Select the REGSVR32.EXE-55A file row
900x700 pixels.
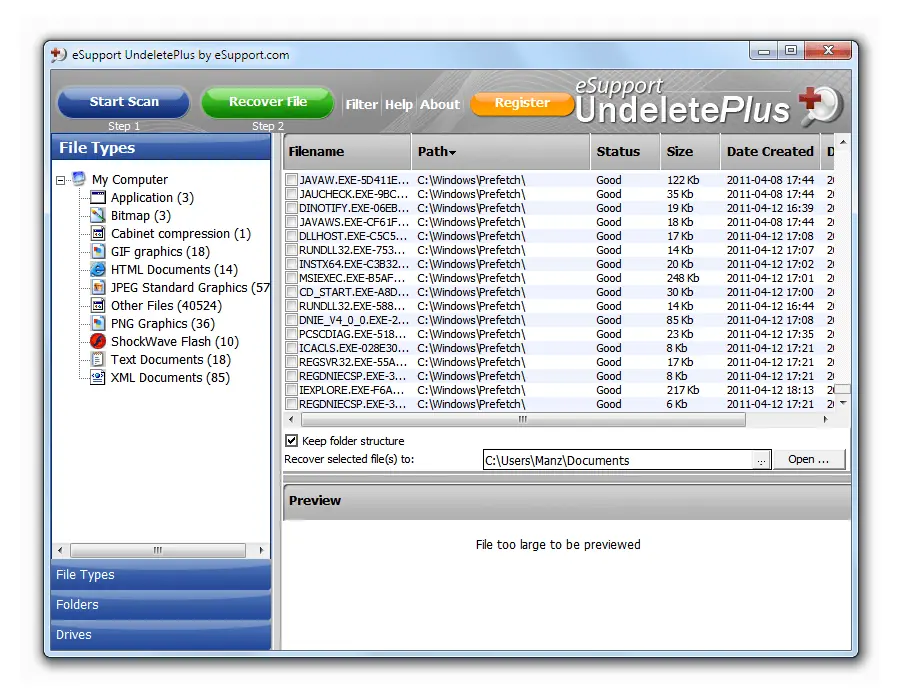[x=560, y=362]
